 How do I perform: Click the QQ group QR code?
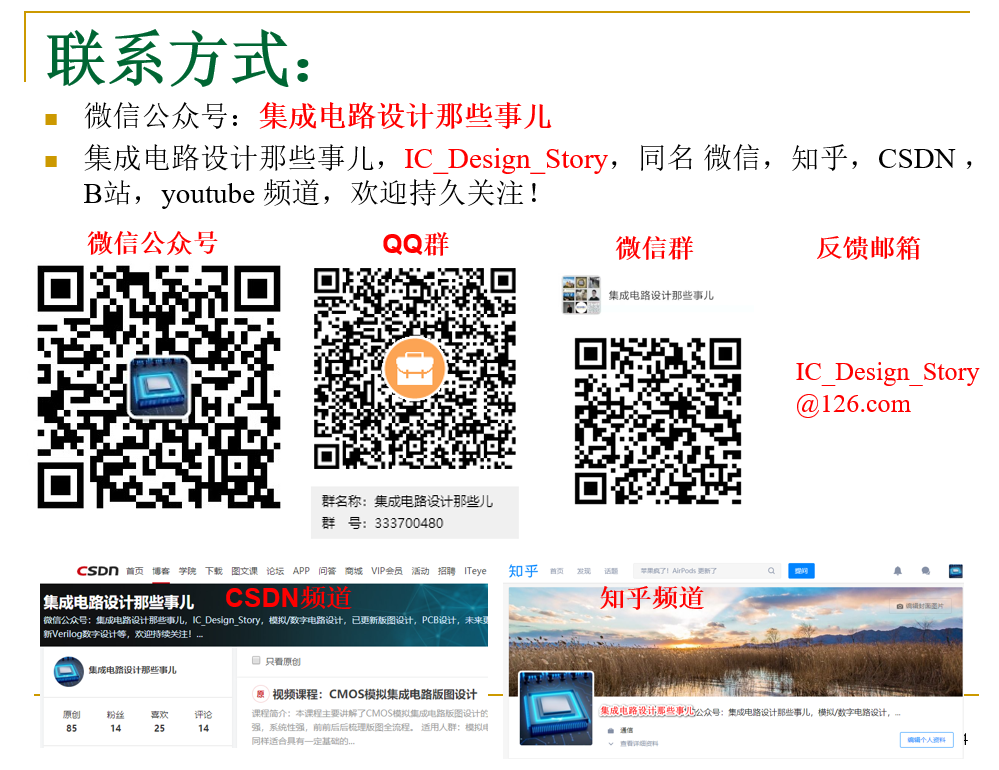coord(415,369)
